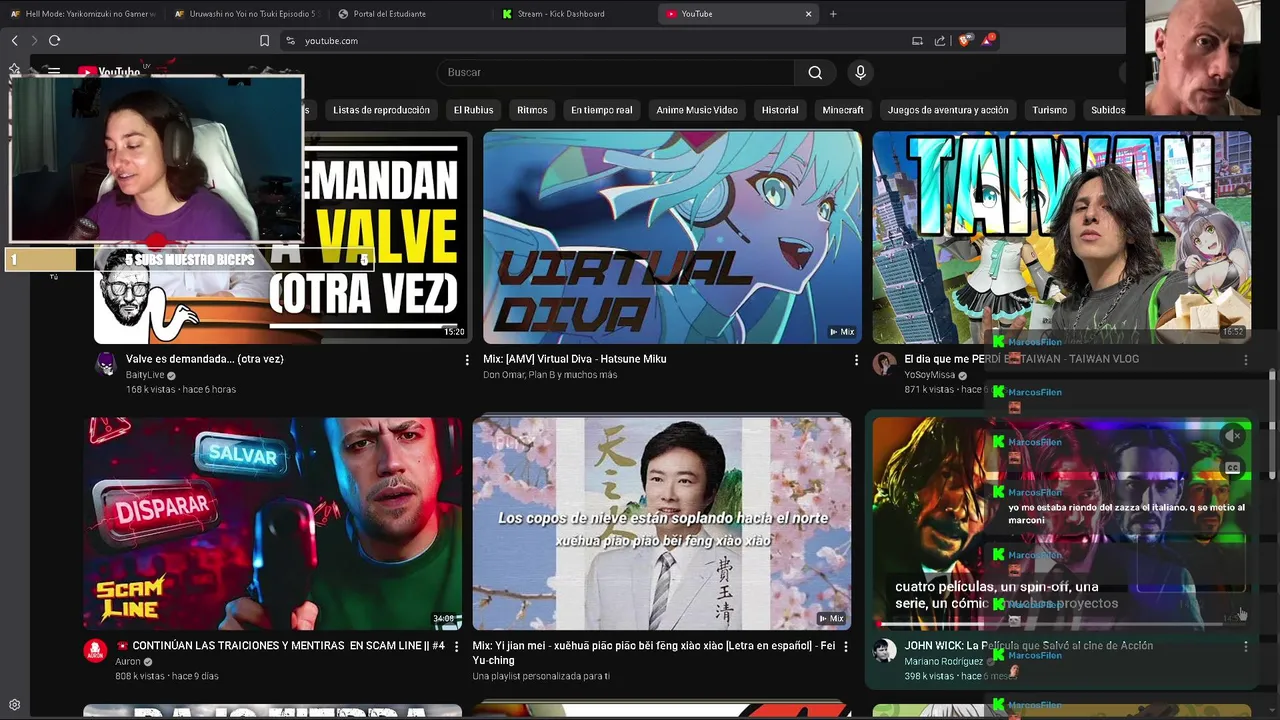Select the Anime Music Video filter chip
This screenshot has width=1280, height=720.
point(697,110)
